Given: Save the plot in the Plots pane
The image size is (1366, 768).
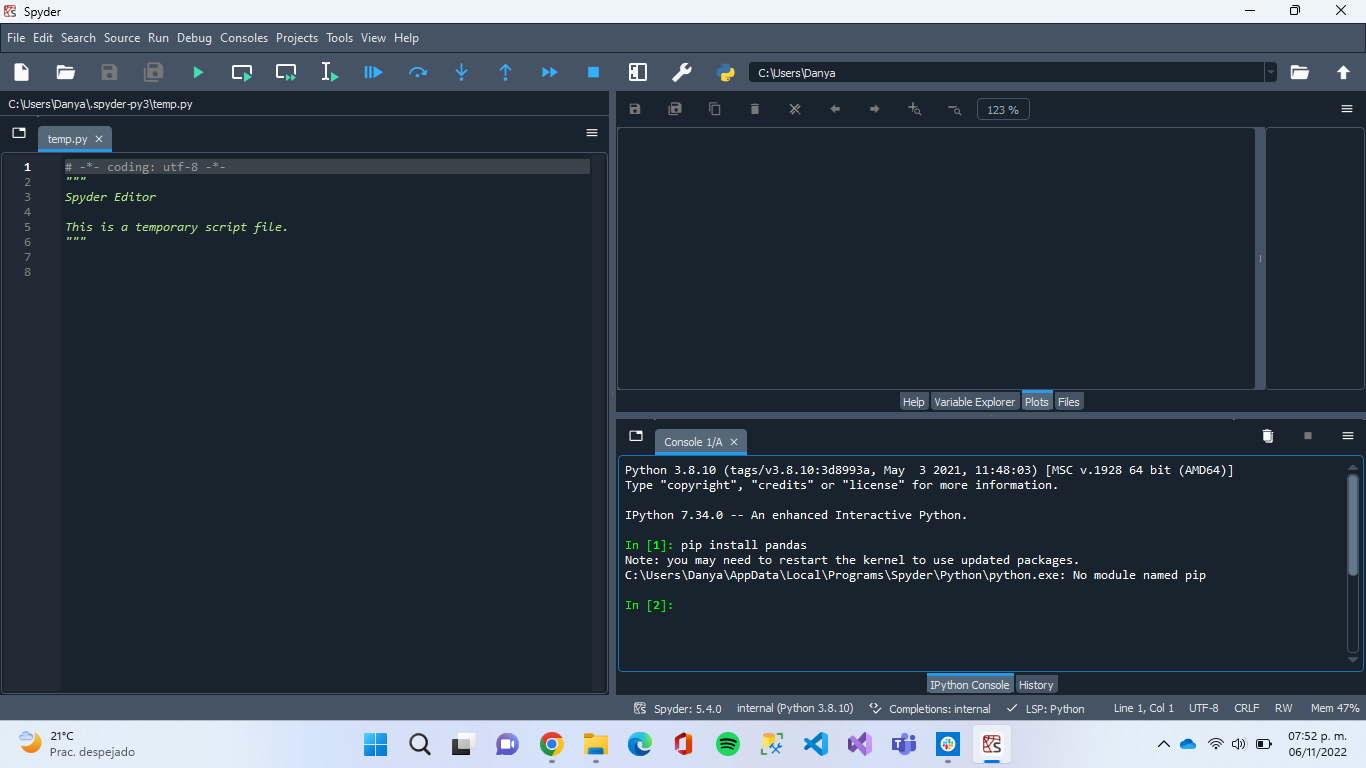Looking at the screenshot, I should click(x=635, y=109).
